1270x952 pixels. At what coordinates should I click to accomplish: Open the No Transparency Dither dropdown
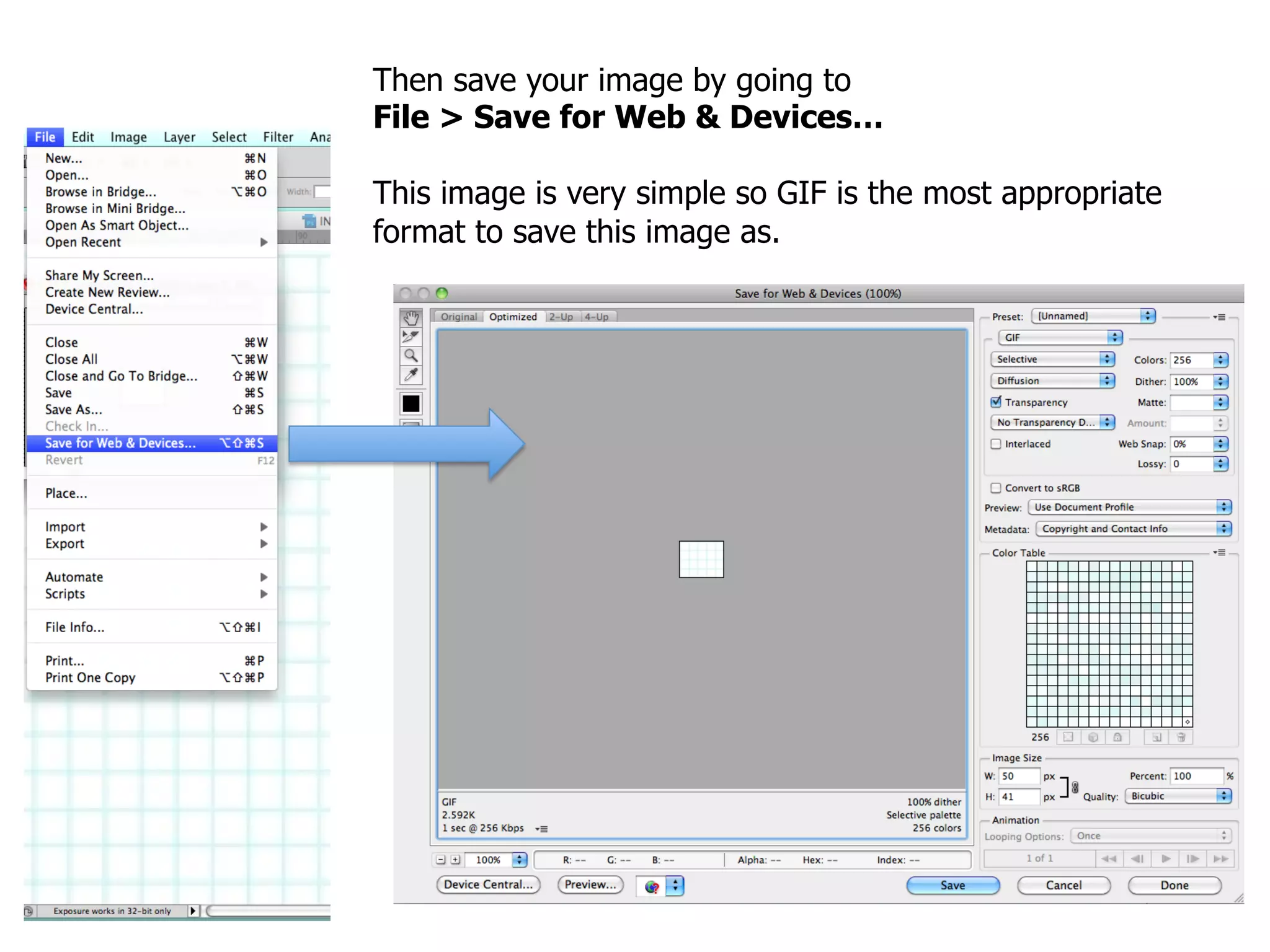click(1053, 422)
